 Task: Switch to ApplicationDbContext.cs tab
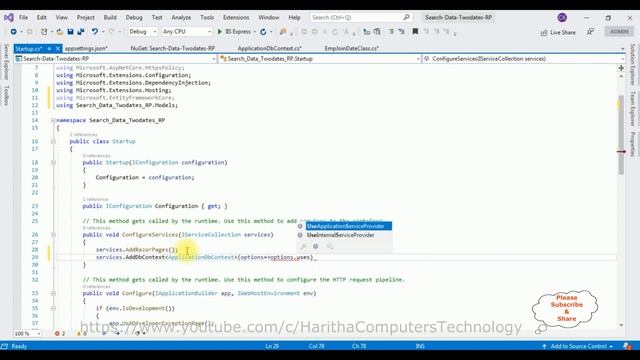point(269,48)
